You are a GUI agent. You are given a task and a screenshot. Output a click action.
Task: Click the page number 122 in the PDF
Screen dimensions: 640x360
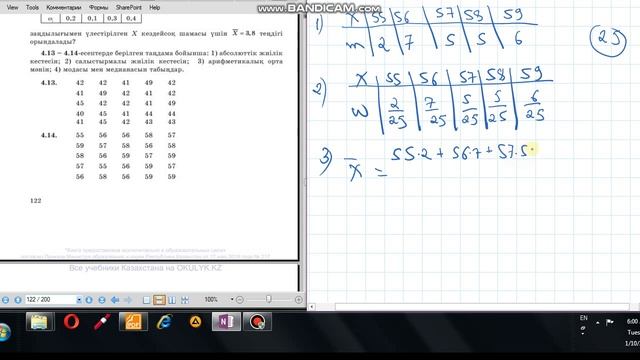click(36, 200)
